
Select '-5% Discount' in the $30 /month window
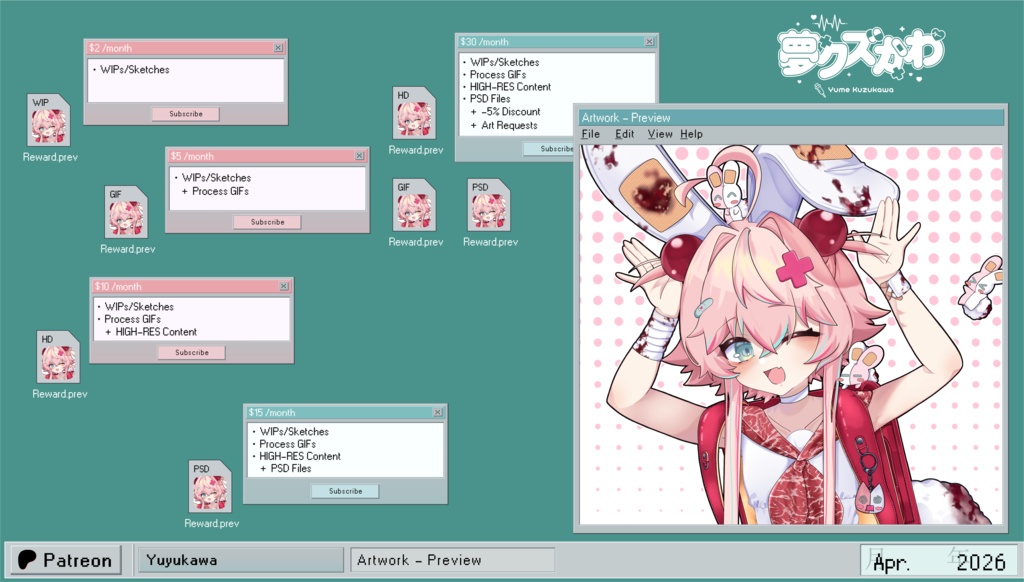(x=511, y=112)
